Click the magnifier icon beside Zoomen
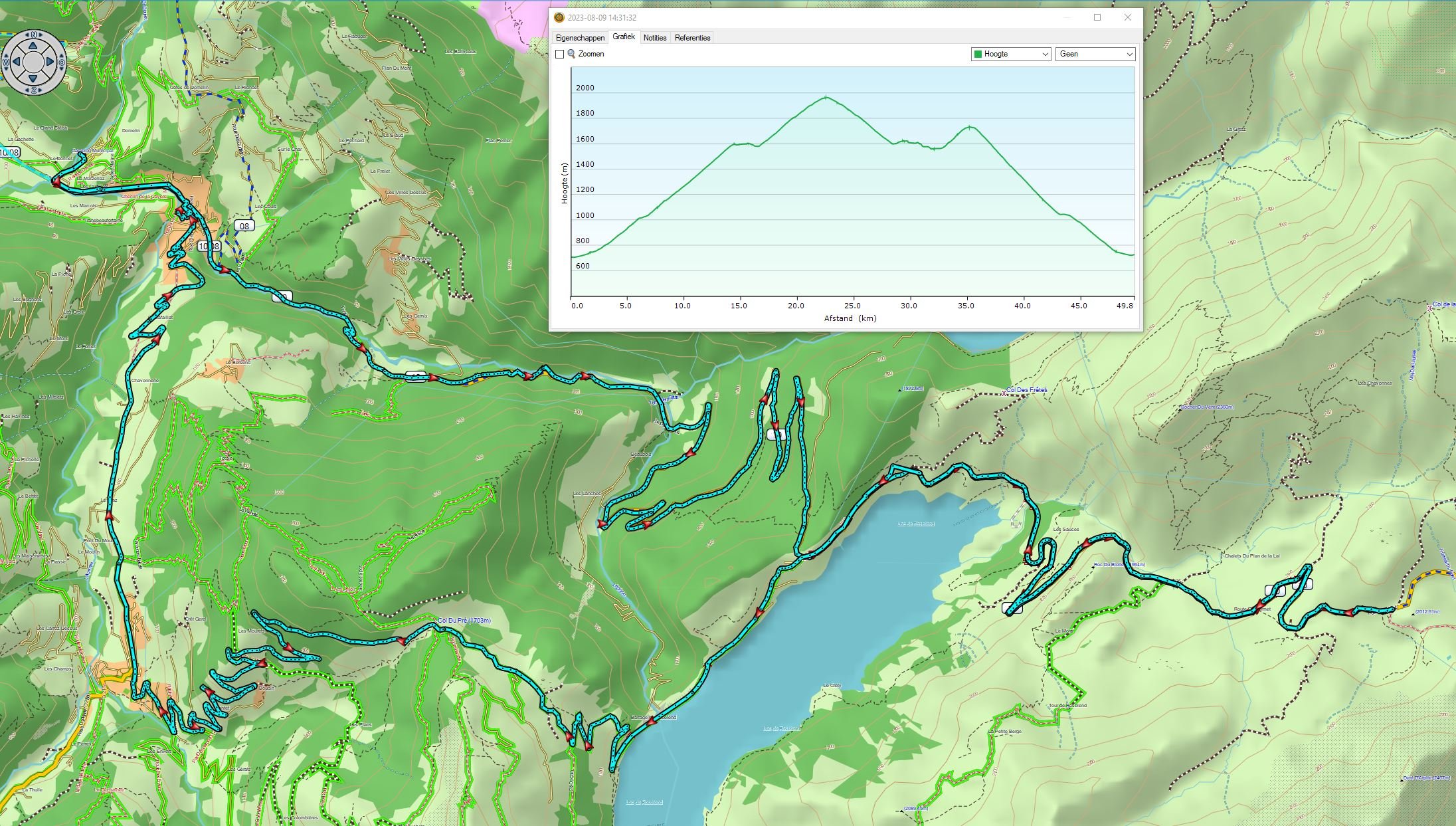Image resolution: width=1456 pixels, height=826 pixels. coord(571,54)
